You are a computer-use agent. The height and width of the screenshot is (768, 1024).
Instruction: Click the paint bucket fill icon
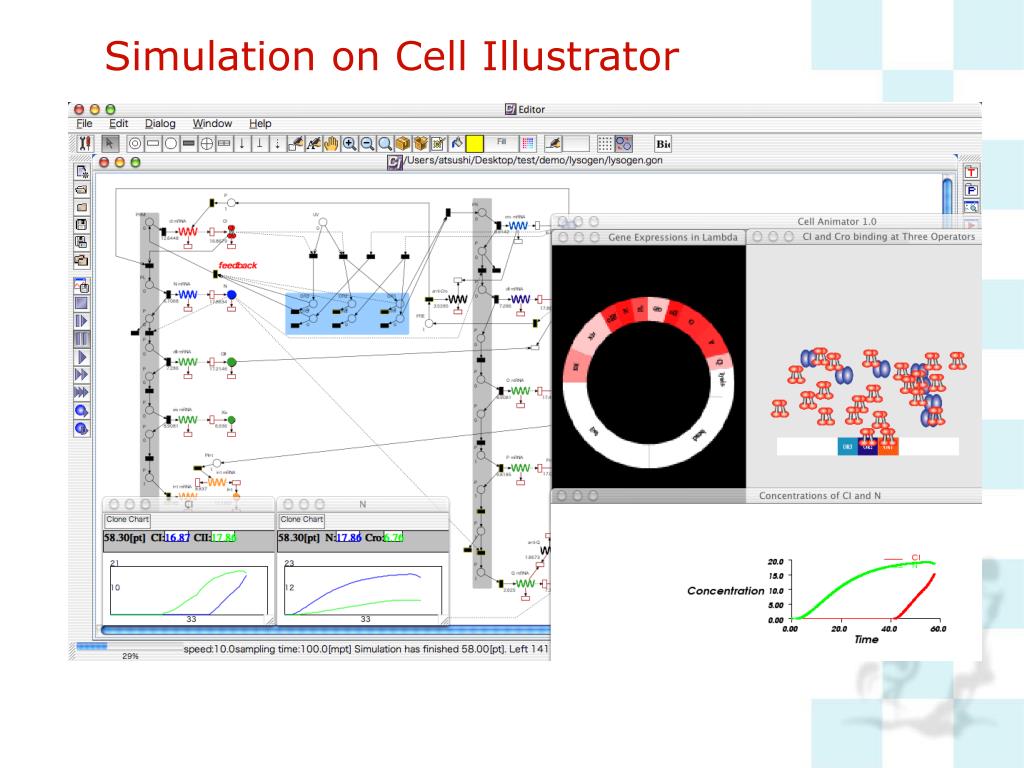(456, 144)
